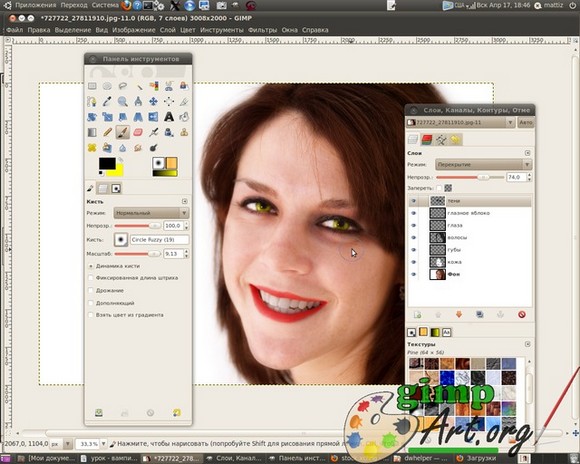This screenshot has width=580, height=464.
Task: Select the Move tool
Action: 153,101
